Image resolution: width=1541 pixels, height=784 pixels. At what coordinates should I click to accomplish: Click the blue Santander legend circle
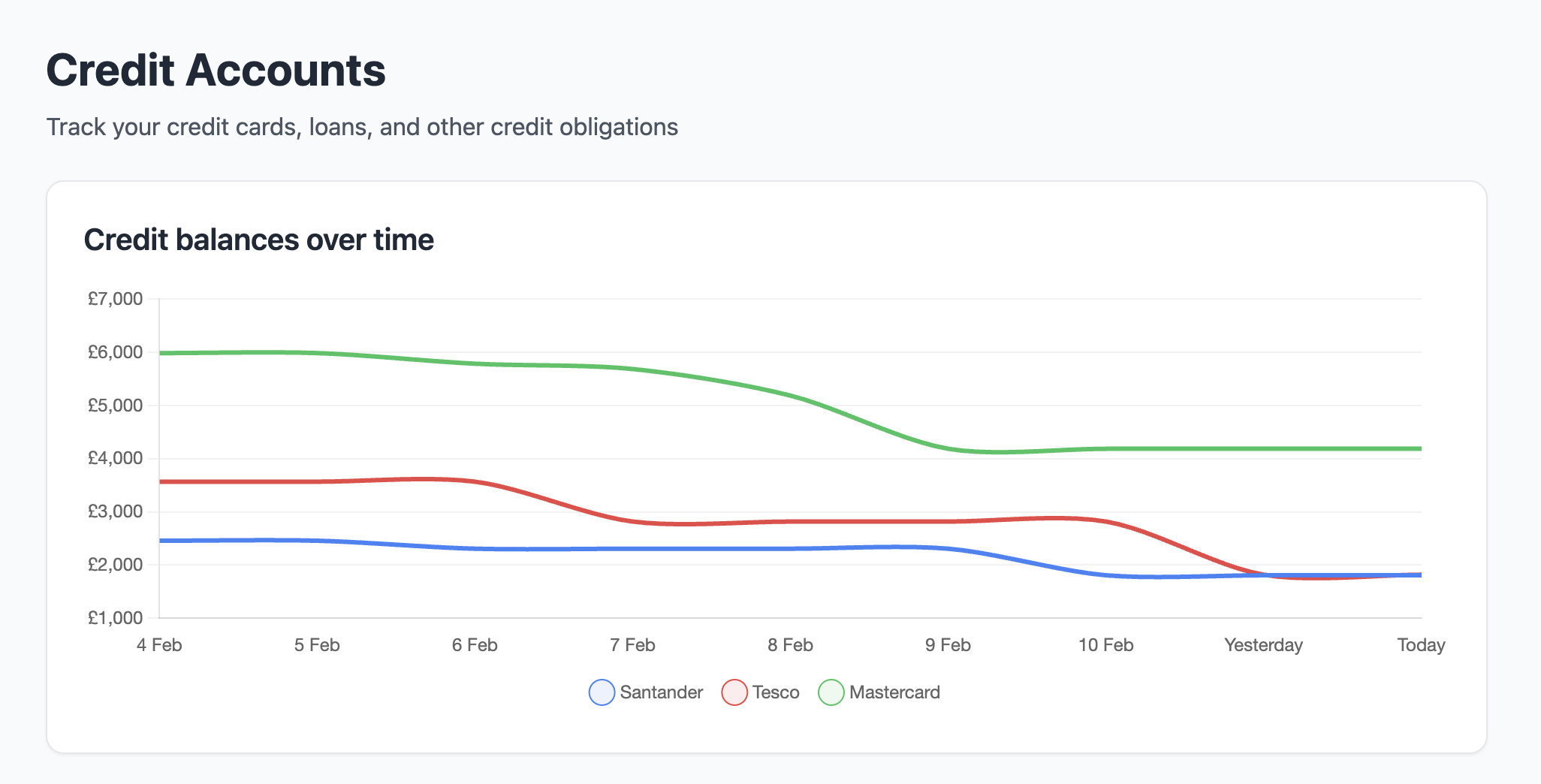click(602, 692)
